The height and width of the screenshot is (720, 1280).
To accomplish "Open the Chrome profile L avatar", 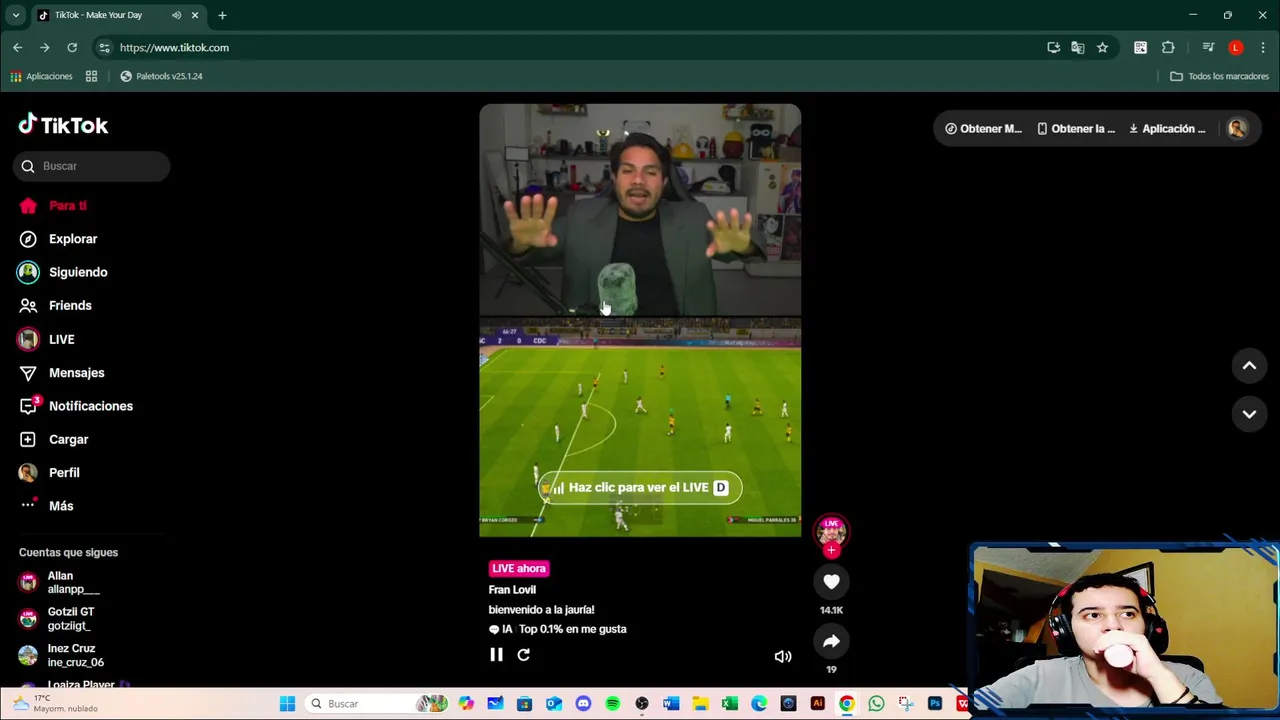I will point(1236,47).
